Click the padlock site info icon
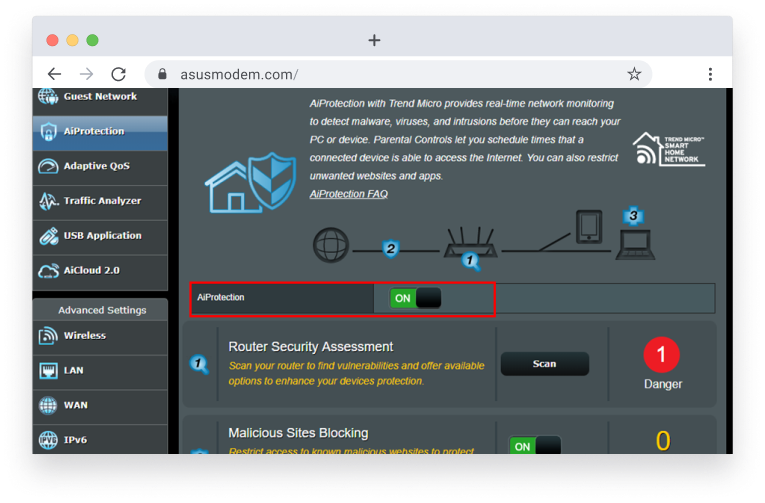Screen dimensions: 765x503 (162, 74)
